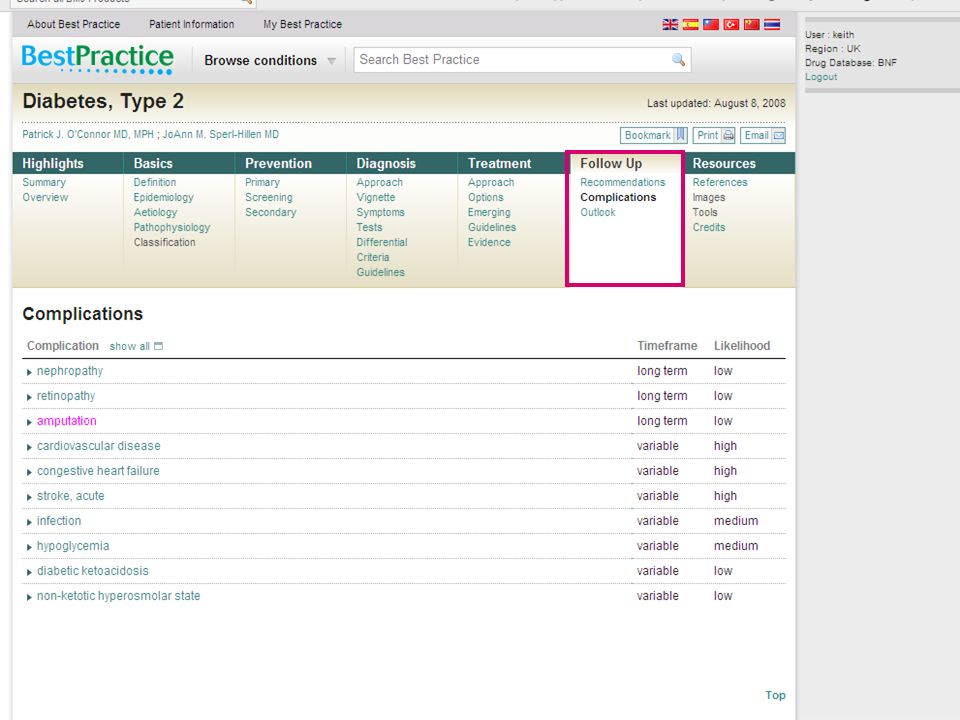
Task: Click the show all window icon
Action: point(159,346)
